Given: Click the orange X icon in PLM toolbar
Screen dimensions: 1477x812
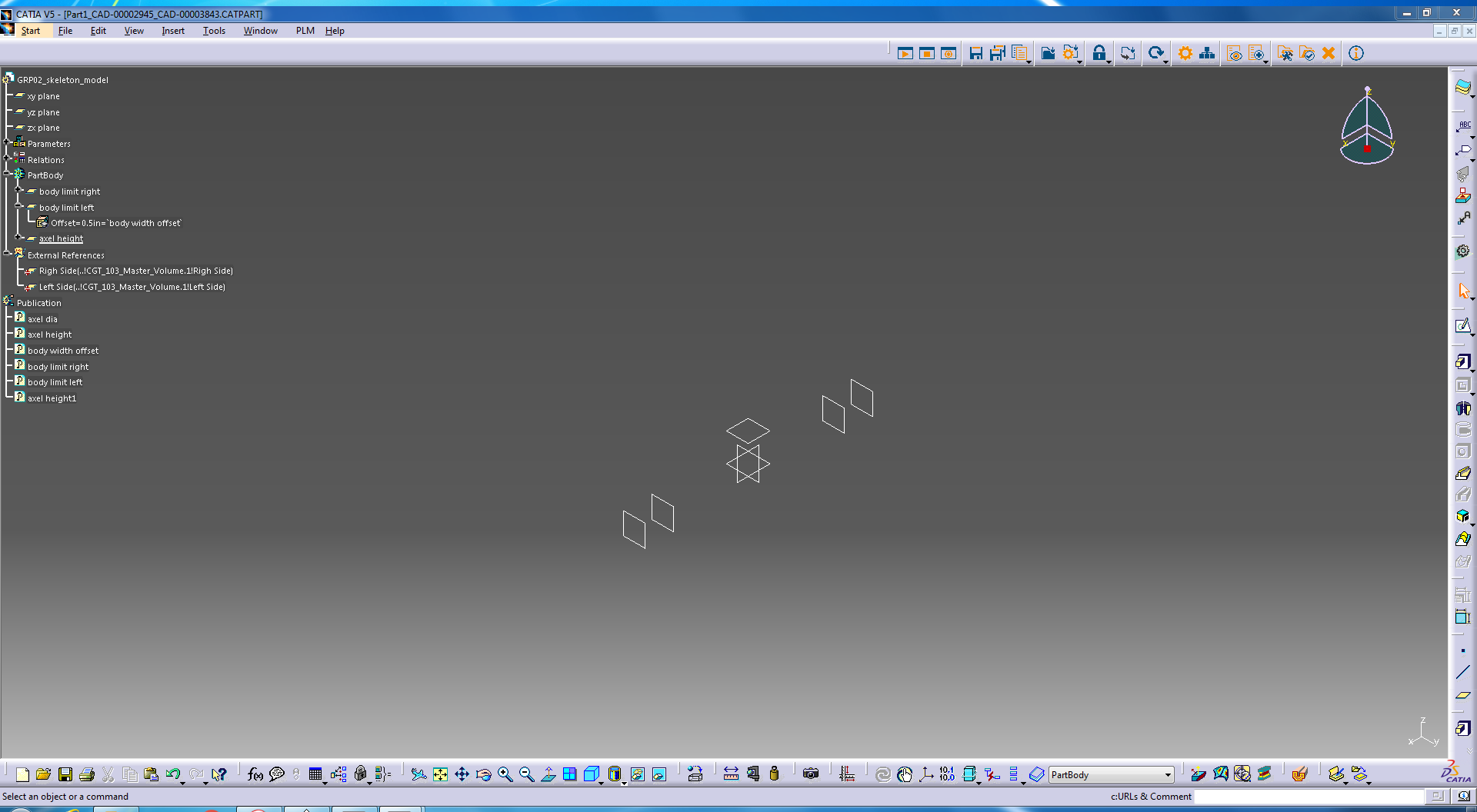Looking at the screenshot, I should tap(1329, 53).
